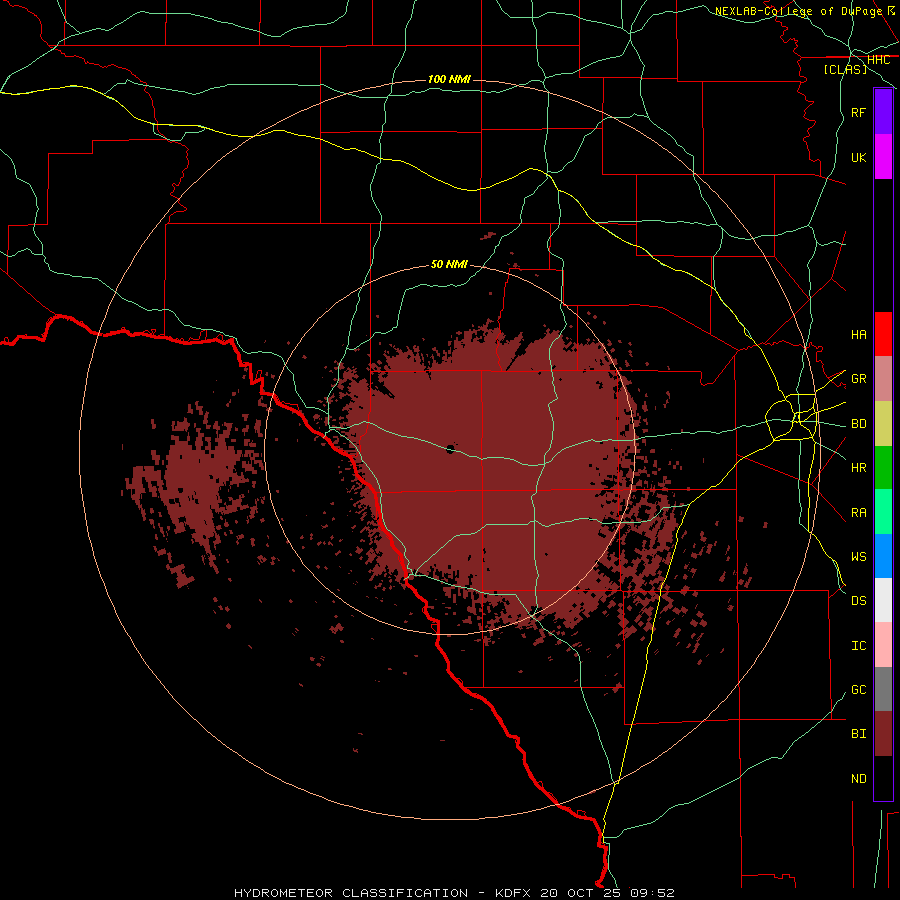
Task: Click the 'NEXLAB-College of DuPage' text
Action: point(798,11)
